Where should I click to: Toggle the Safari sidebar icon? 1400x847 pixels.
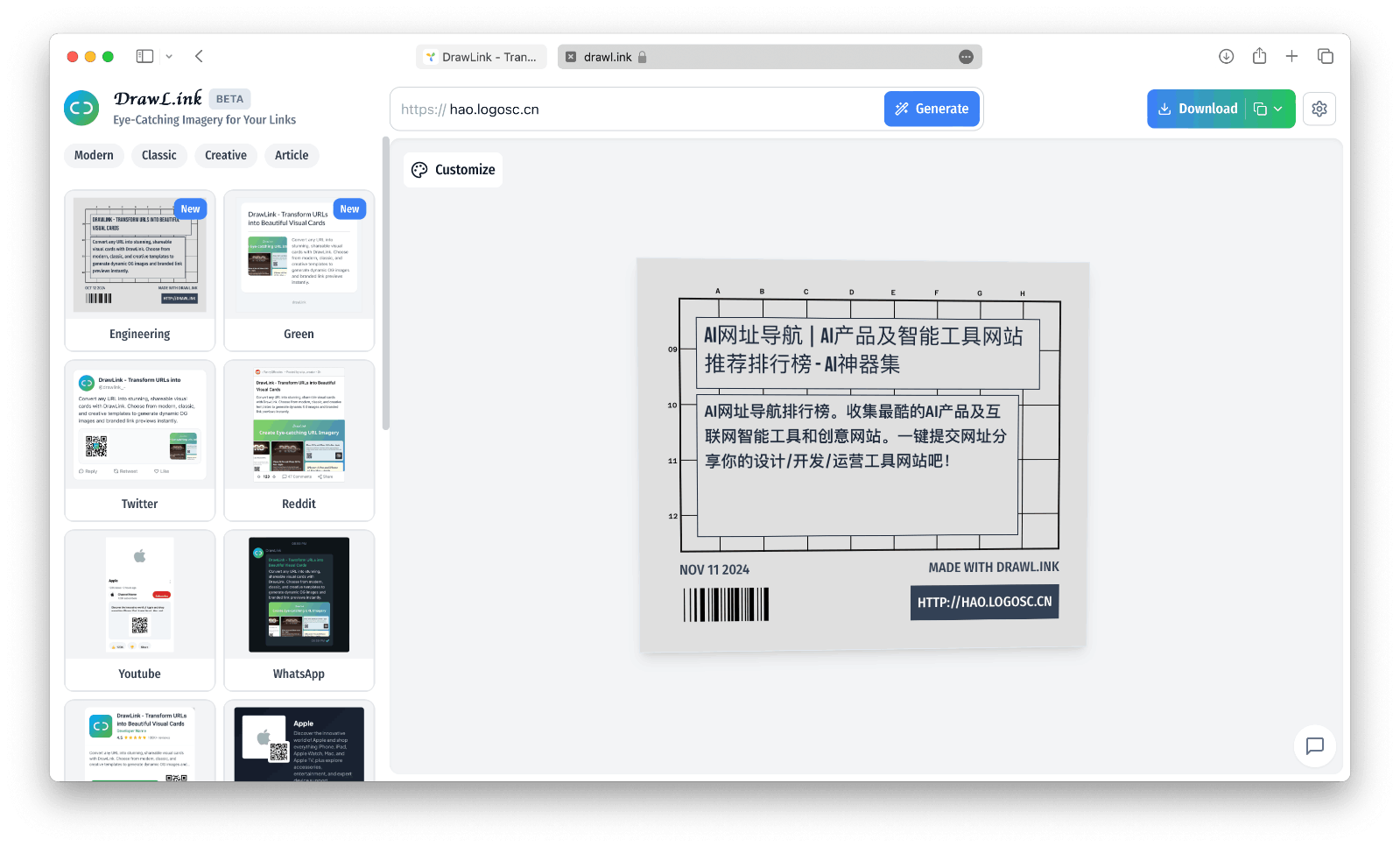(144, 56)
